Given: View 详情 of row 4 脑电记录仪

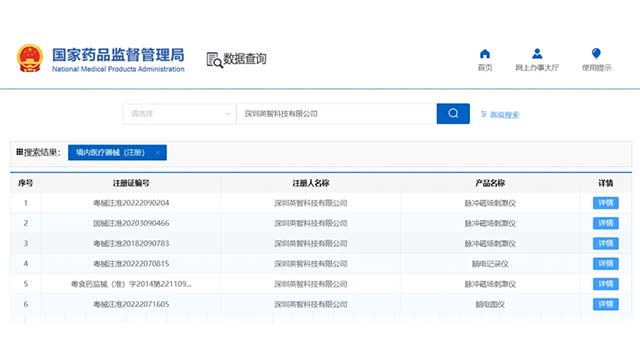Looking at the screenshot, I should tap(606, 264).
